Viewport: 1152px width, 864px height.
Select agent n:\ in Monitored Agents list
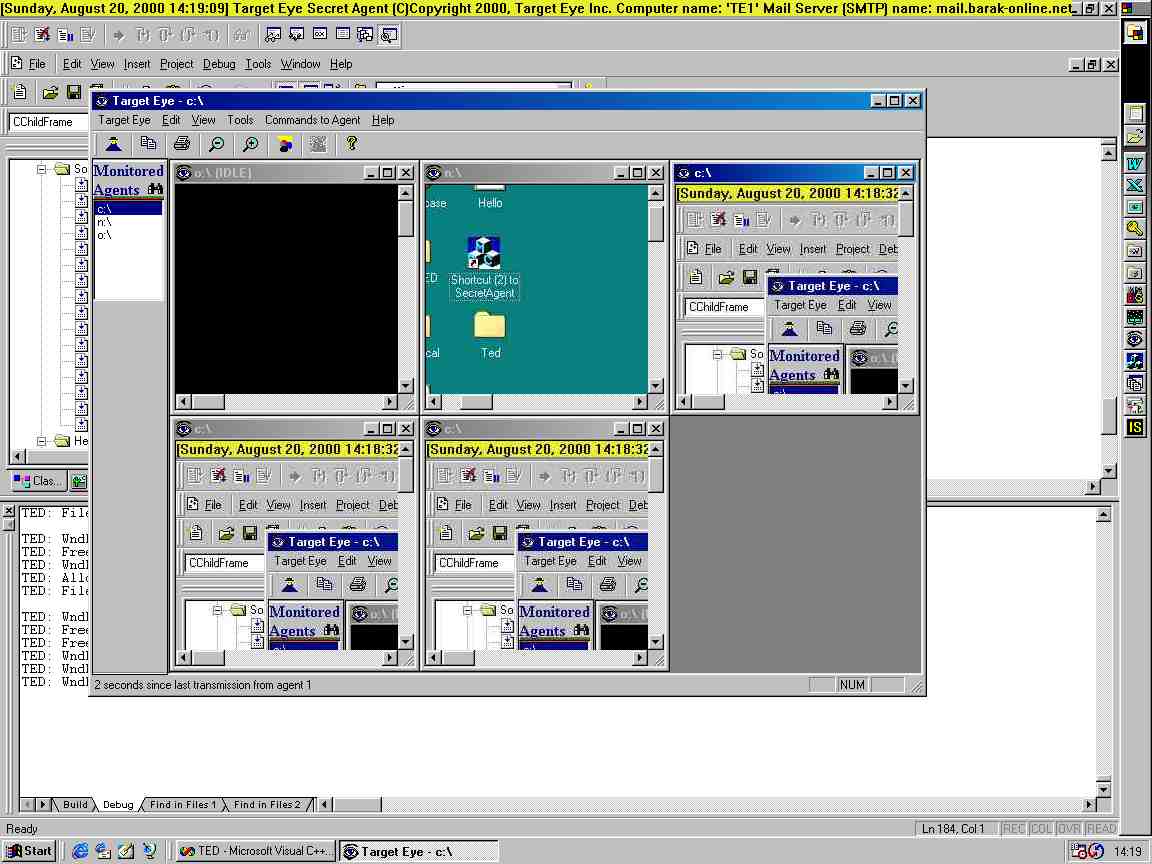(128, 222)
